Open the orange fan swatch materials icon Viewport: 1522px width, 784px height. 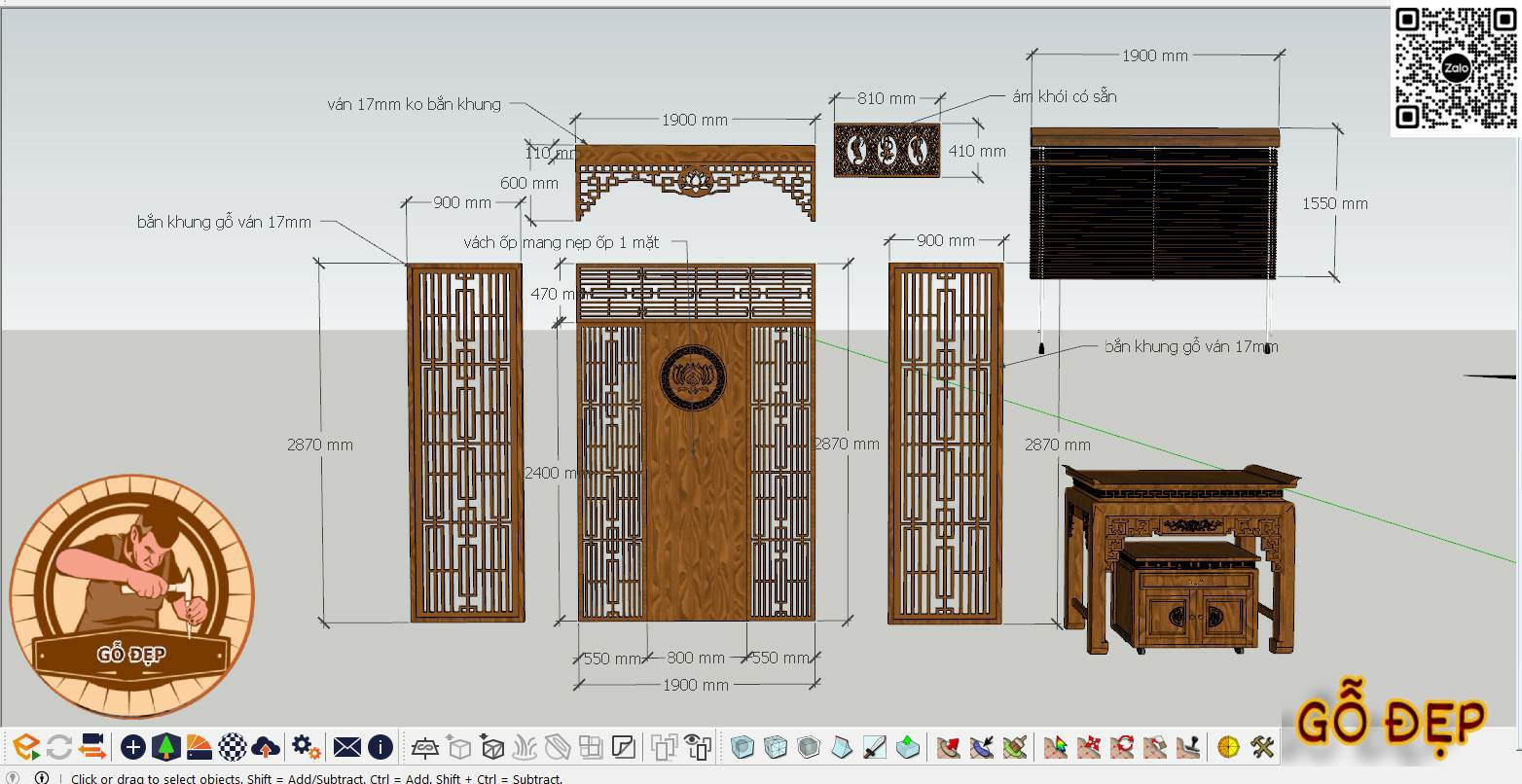click(199, 747)
